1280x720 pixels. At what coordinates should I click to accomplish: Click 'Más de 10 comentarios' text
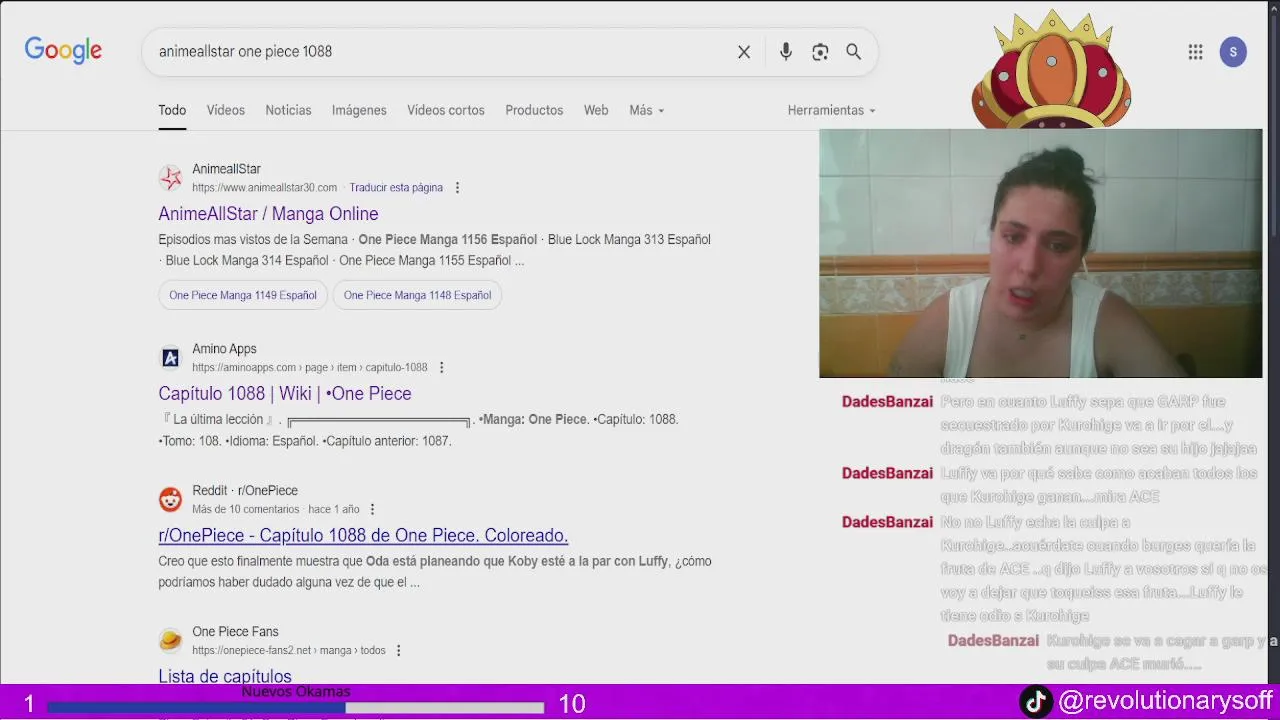click(246, 509)
